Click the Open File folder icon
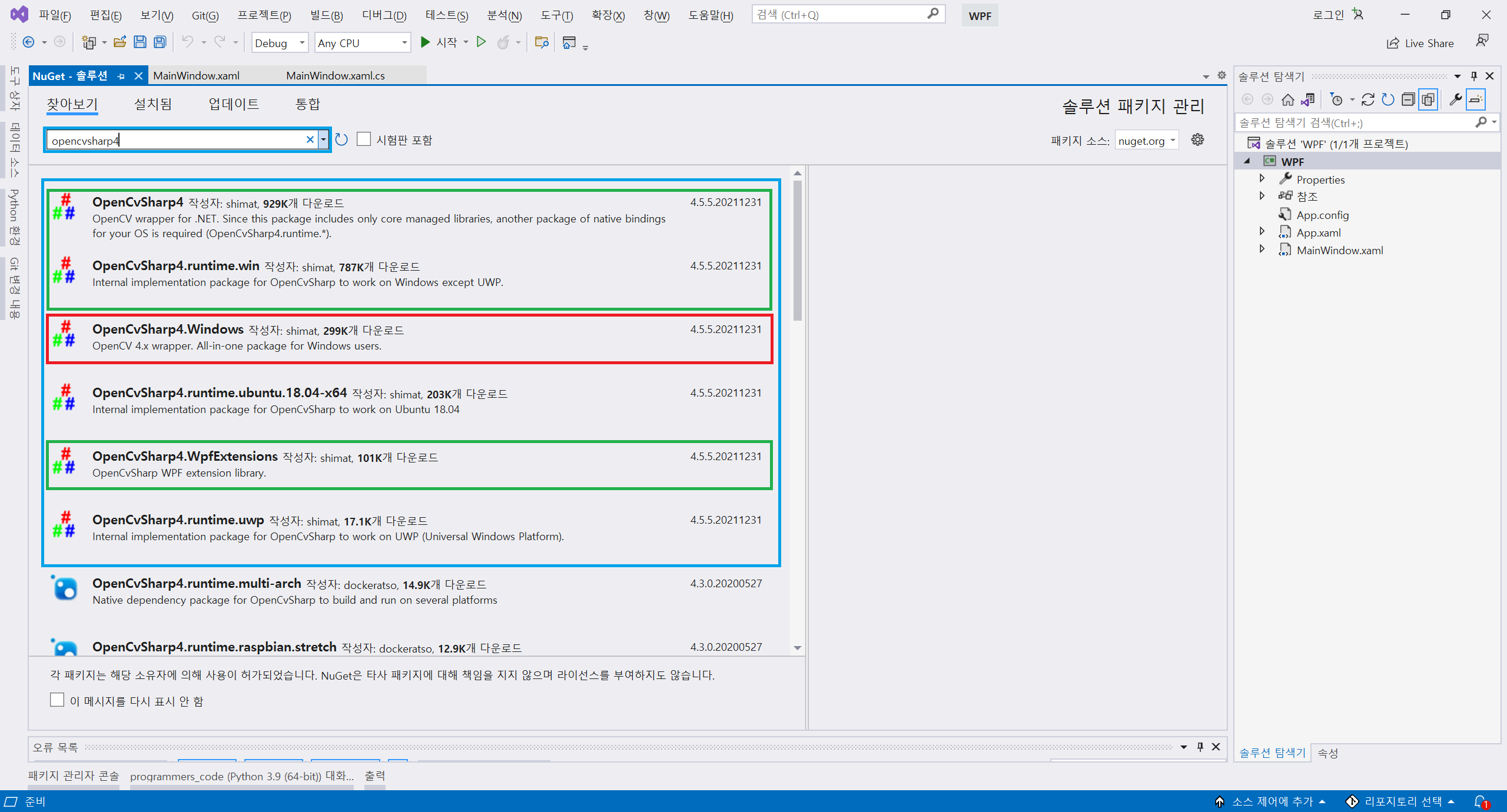The width and height of the screenshot is (1507, 812). pos(120,42)
